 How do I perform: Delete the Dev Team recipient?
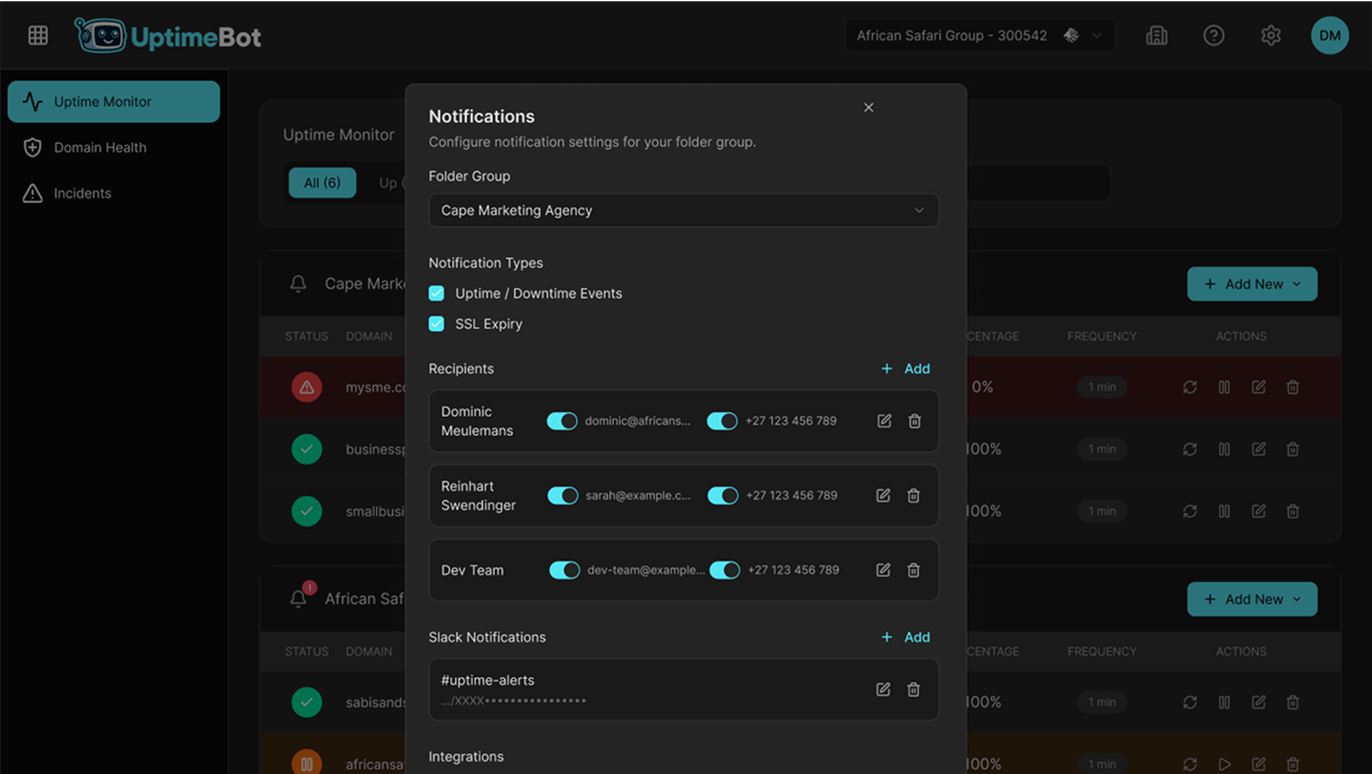[x=913, y=570]
